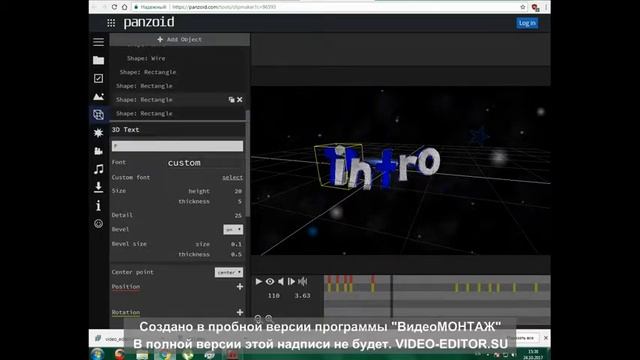640x360 pixels.
Task: Toggle audio waveform icon in playback bar
Action: click(302, 281)
